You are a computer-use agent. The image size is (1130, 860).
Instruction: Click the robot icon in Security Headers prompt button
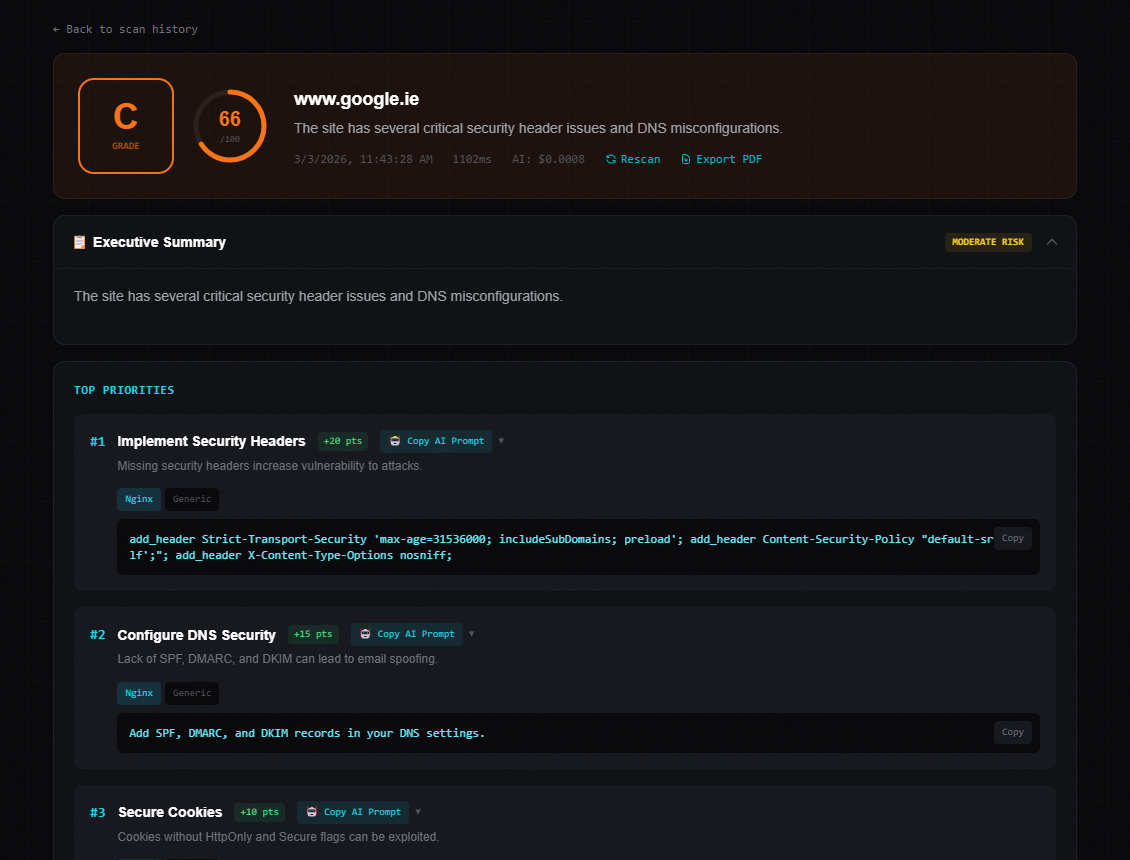[395, 441]
